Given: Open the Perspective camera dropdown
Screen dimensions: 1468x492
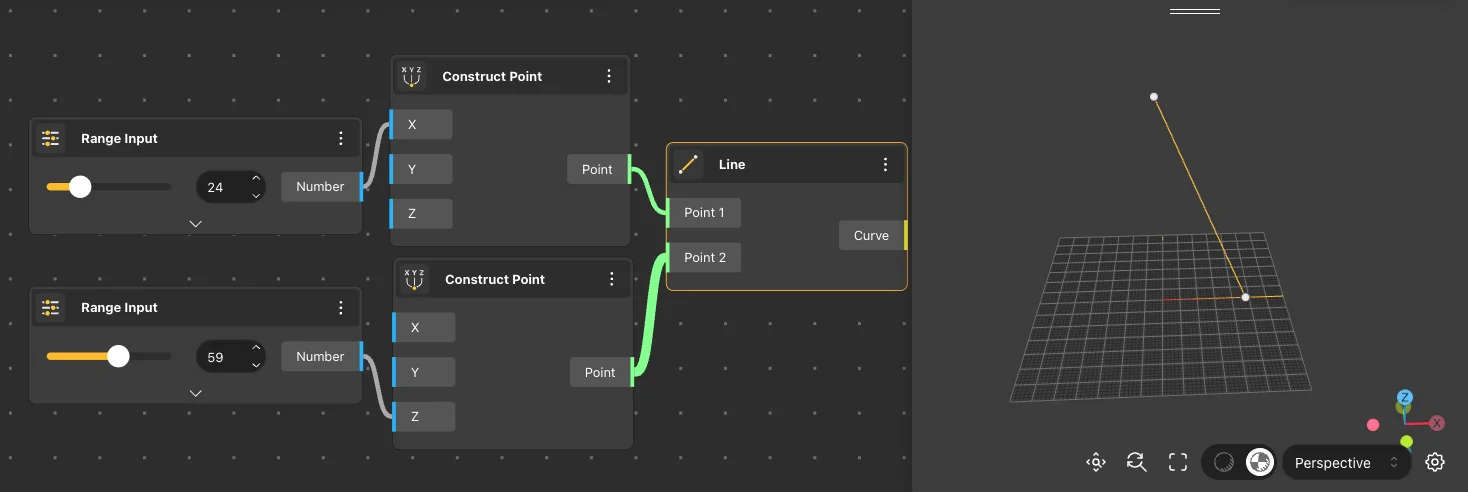Looking at the screenshot, I should coord(1345,463).
